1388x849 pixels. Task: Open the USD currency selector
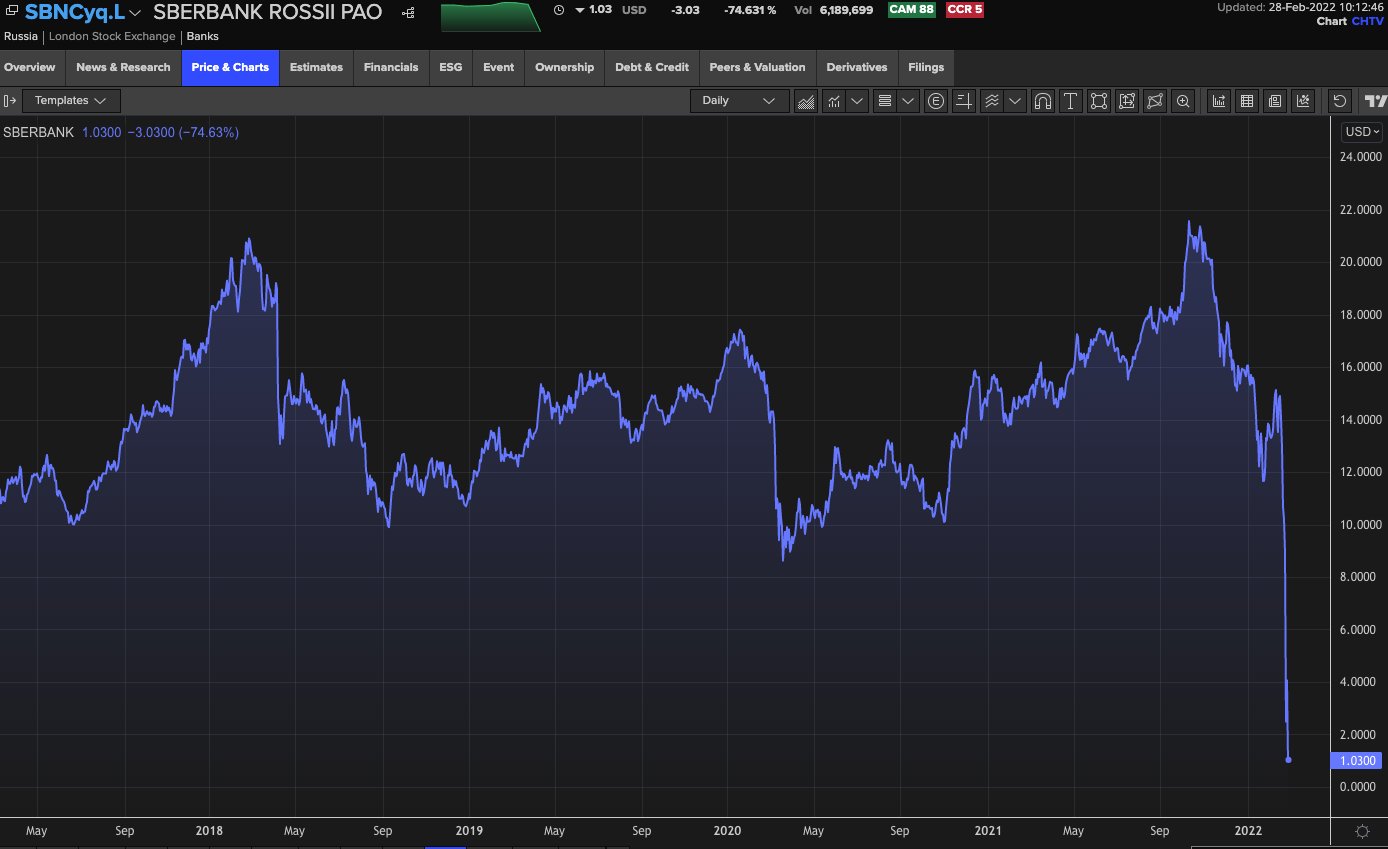click(1362, 132)
